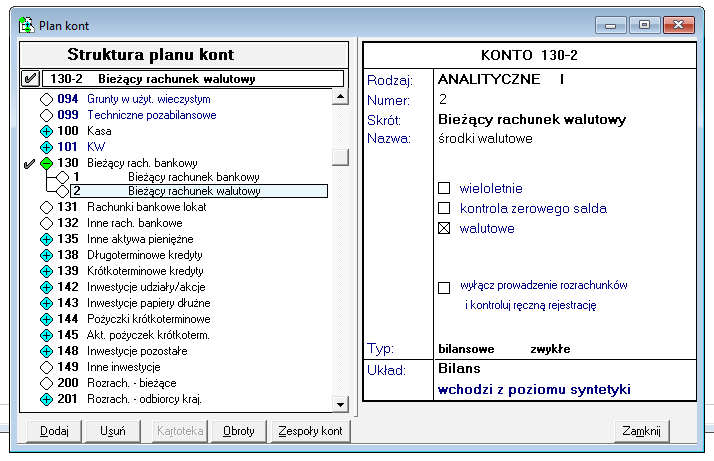The width and height of the screenshot is (714, 461).
Task: Click the checkmark icon beside 130-2 header
Action: point(30,78)
